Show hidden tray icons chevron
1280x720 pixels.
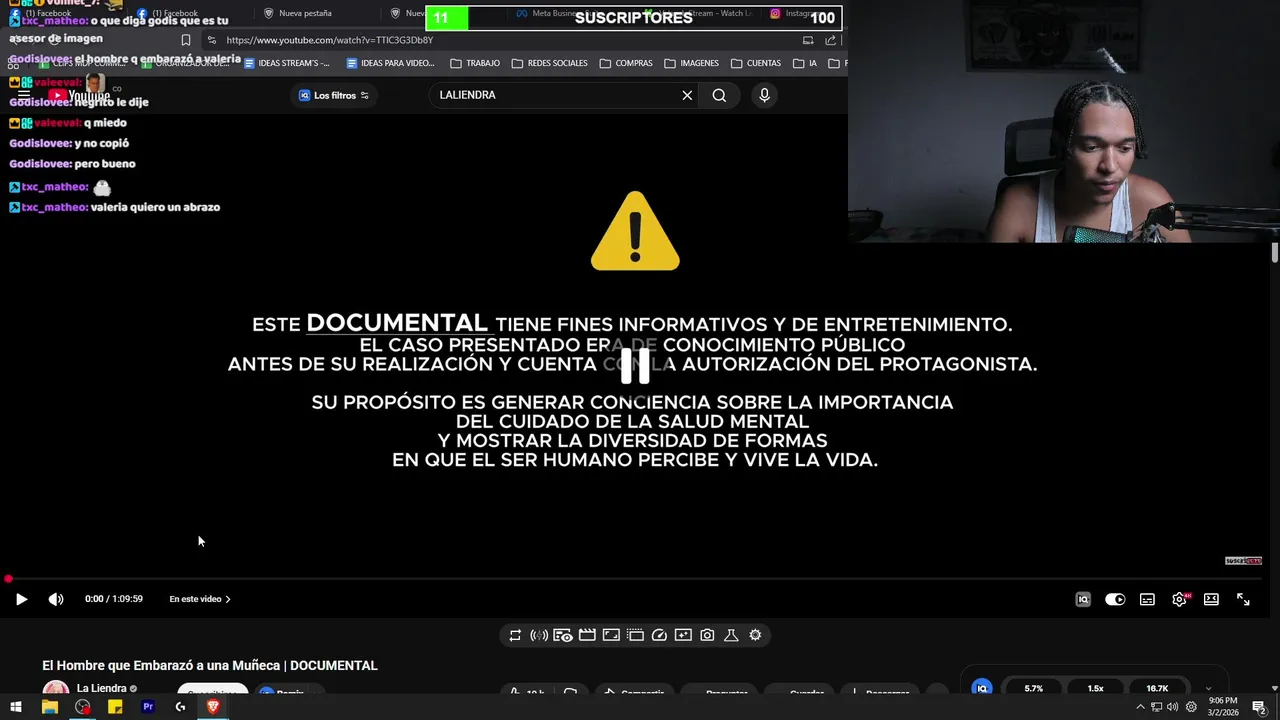[1140, 707]
